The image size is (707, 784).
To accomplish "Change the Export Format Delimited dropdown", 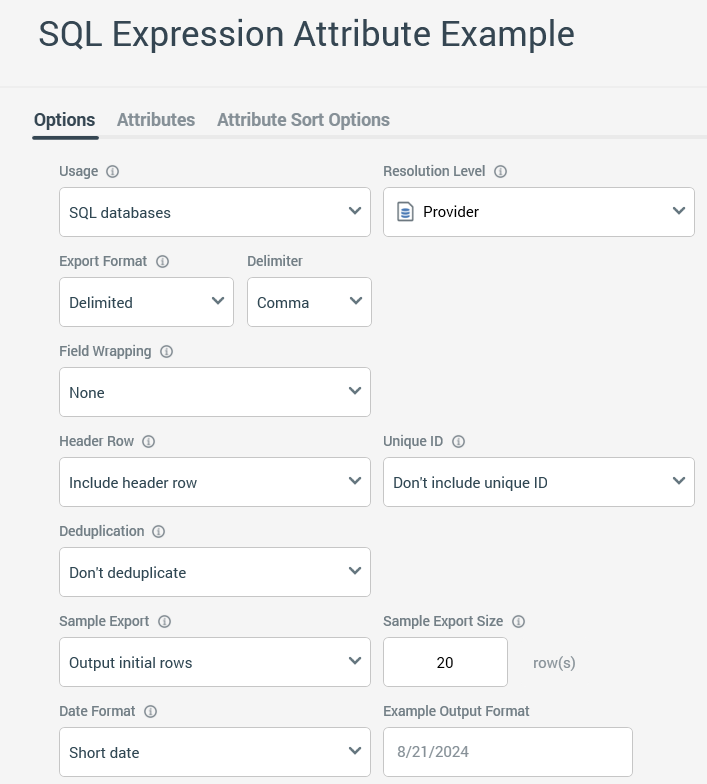I will (x=146, y=302).
